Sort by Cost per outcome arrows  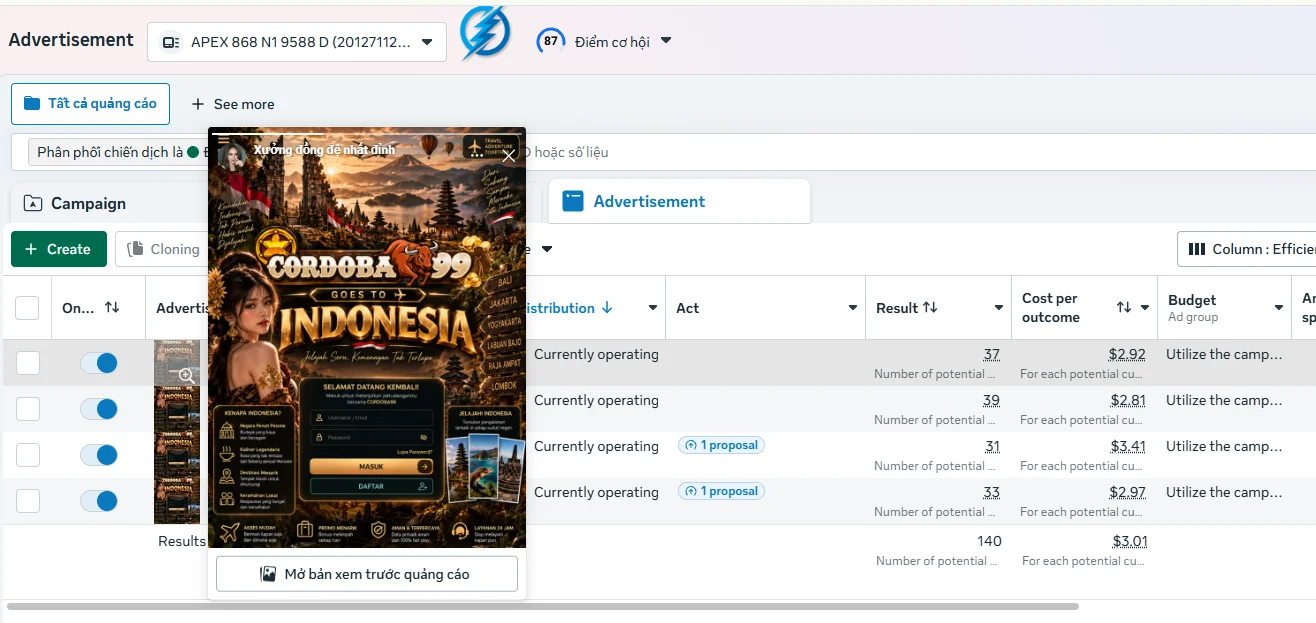point(1124,308)
